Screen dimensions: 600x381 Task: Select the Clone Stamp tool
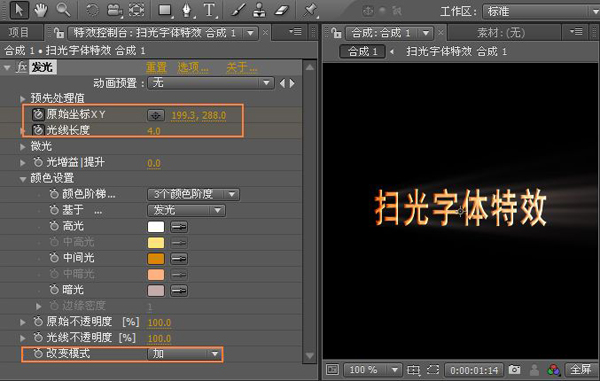259,10
